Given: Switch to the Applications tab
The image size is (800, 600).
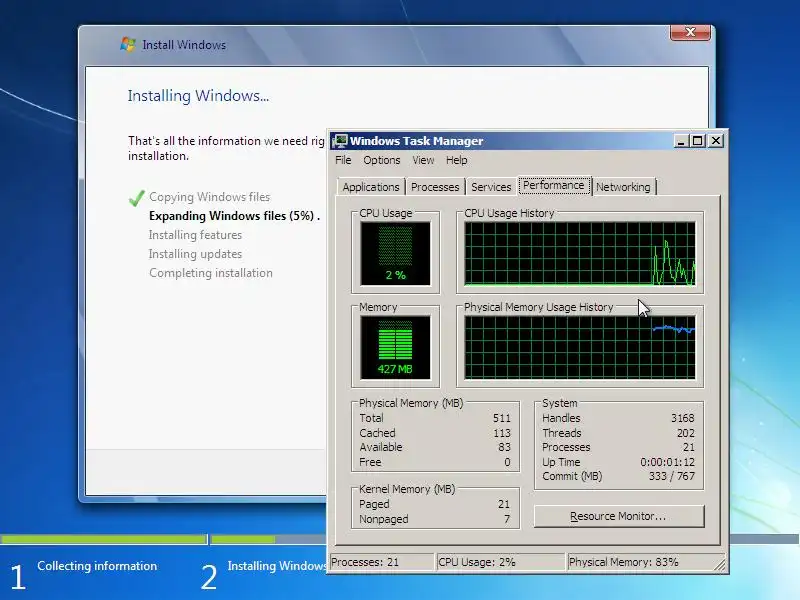Looking at the screenshot, I should [x=371, y=187].
